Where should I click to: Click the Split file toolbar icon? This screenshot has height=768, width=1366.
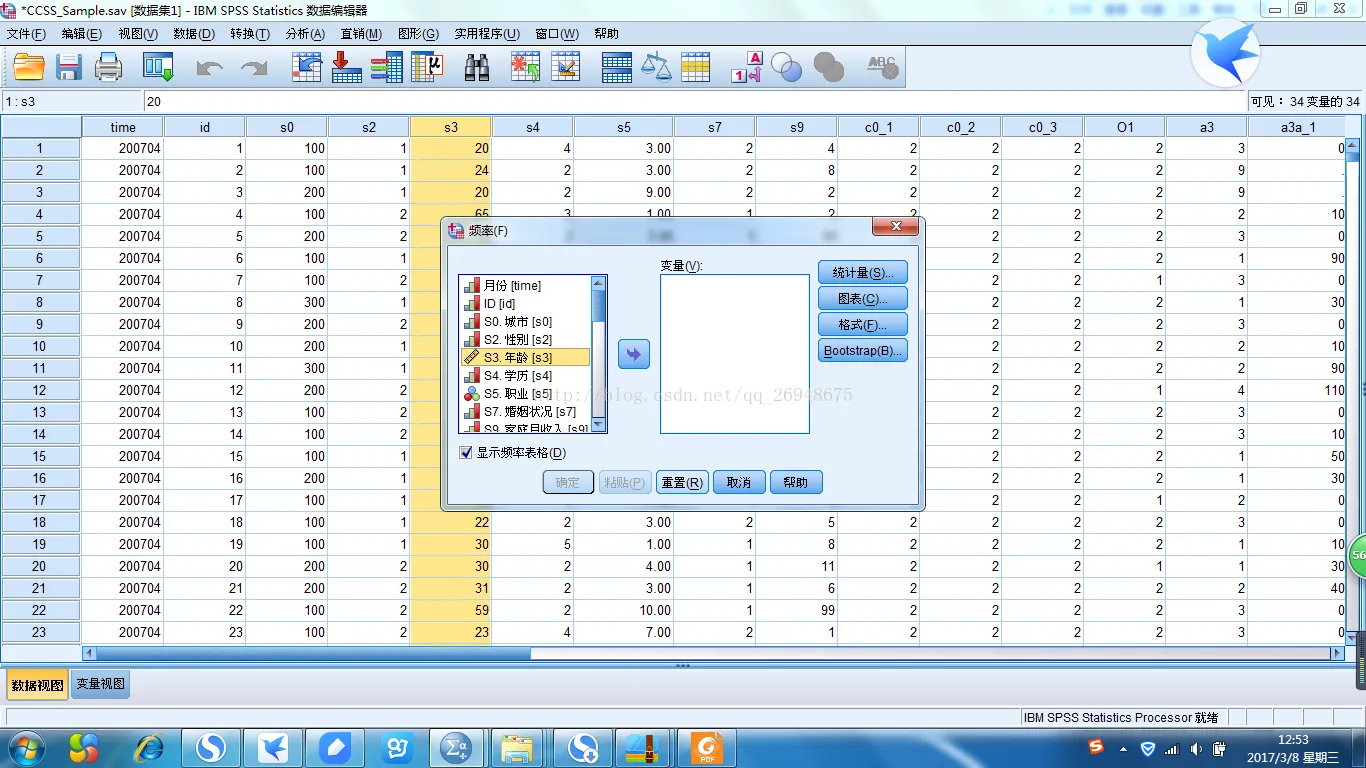click(616, 67)
